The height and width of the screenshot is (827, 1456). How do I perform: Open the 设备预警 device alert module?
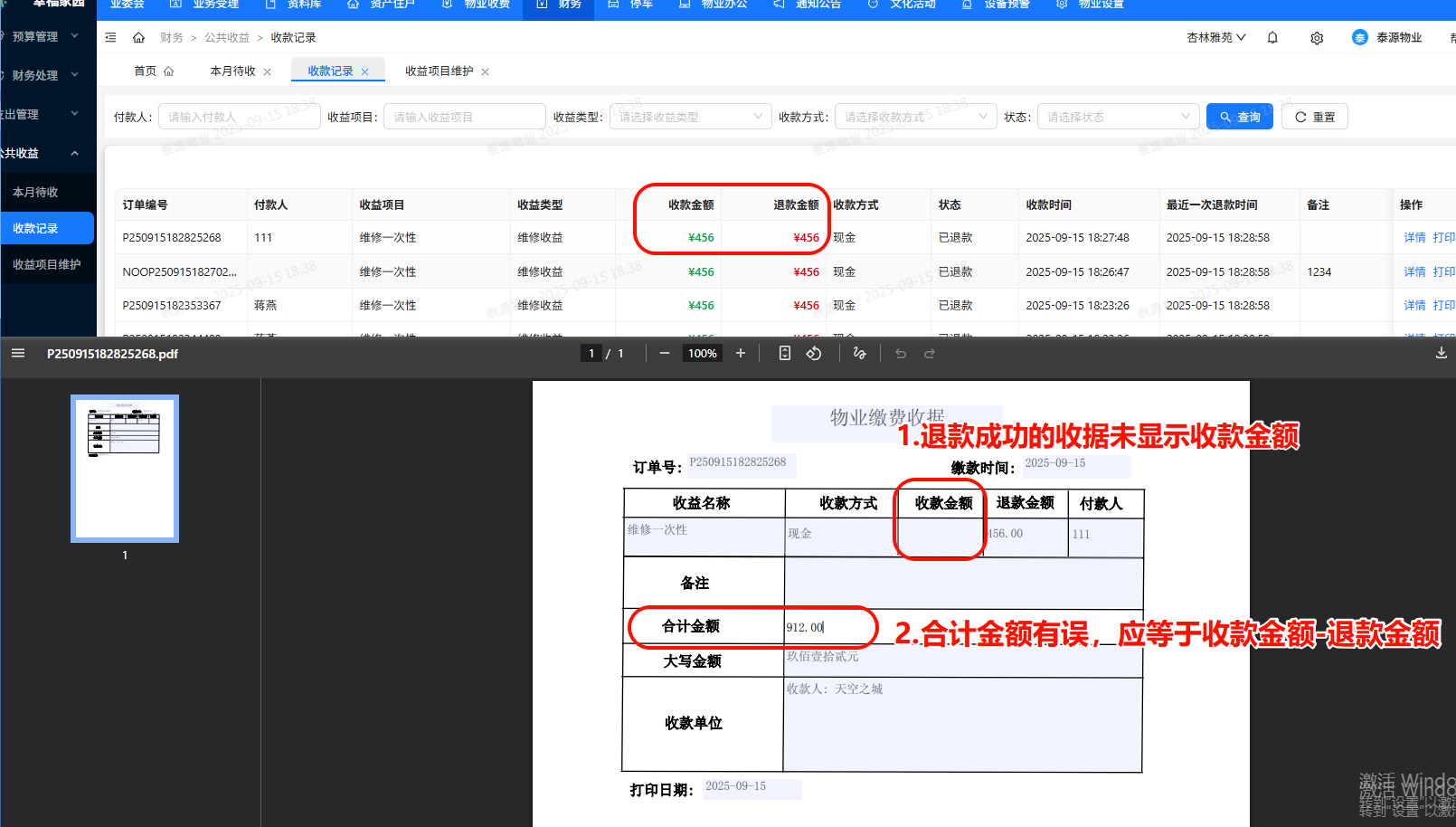click(967, 5)
